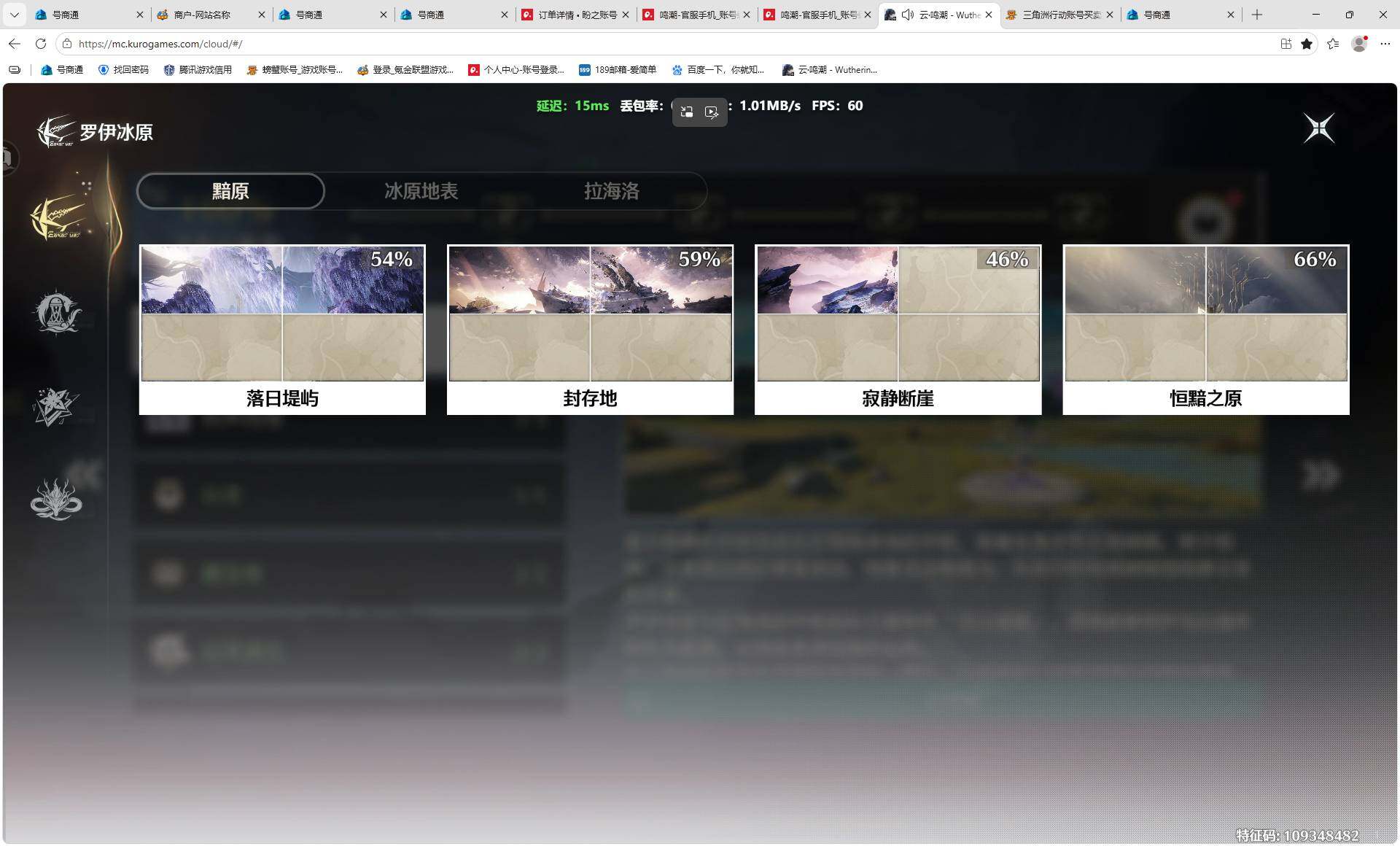Select the 黯原 region tab
This screenshot has height=846, width=1400.
click(x=230, y=191)
